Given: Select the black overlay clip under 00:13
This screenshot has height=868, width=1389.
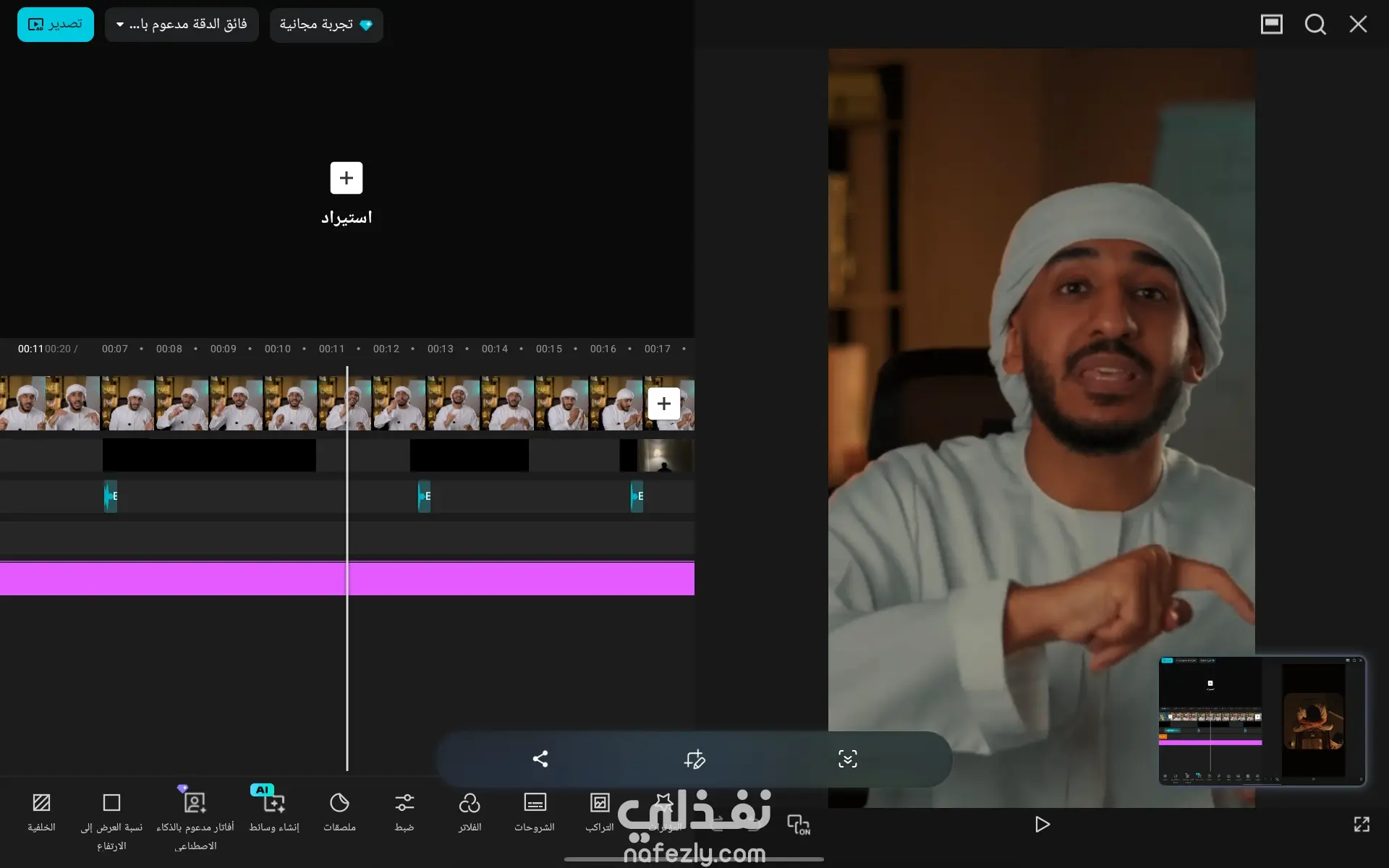Looking at the screenshot, I should coord(470,456).
